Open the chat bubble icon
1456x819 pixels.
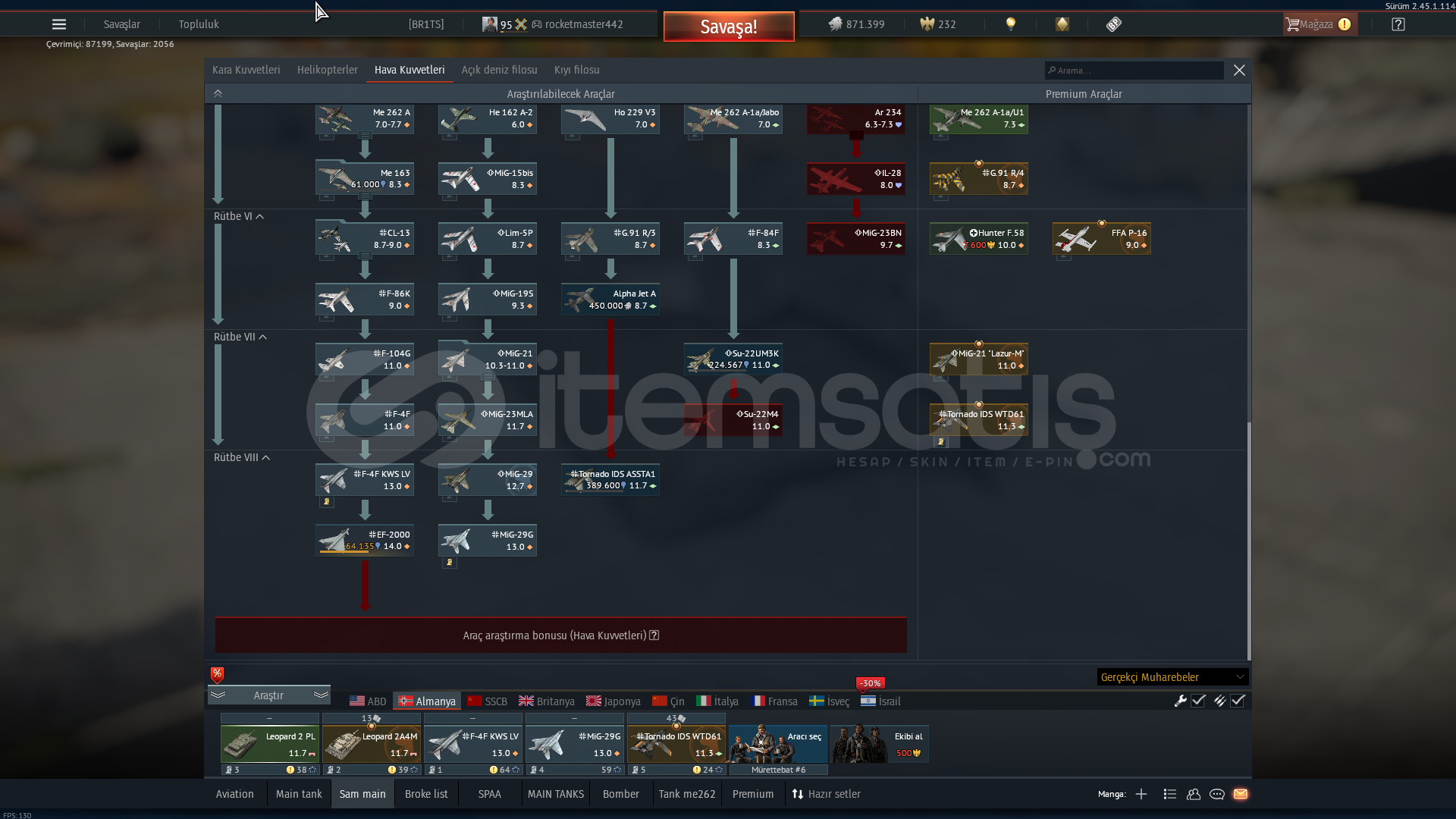(1217, 794)
